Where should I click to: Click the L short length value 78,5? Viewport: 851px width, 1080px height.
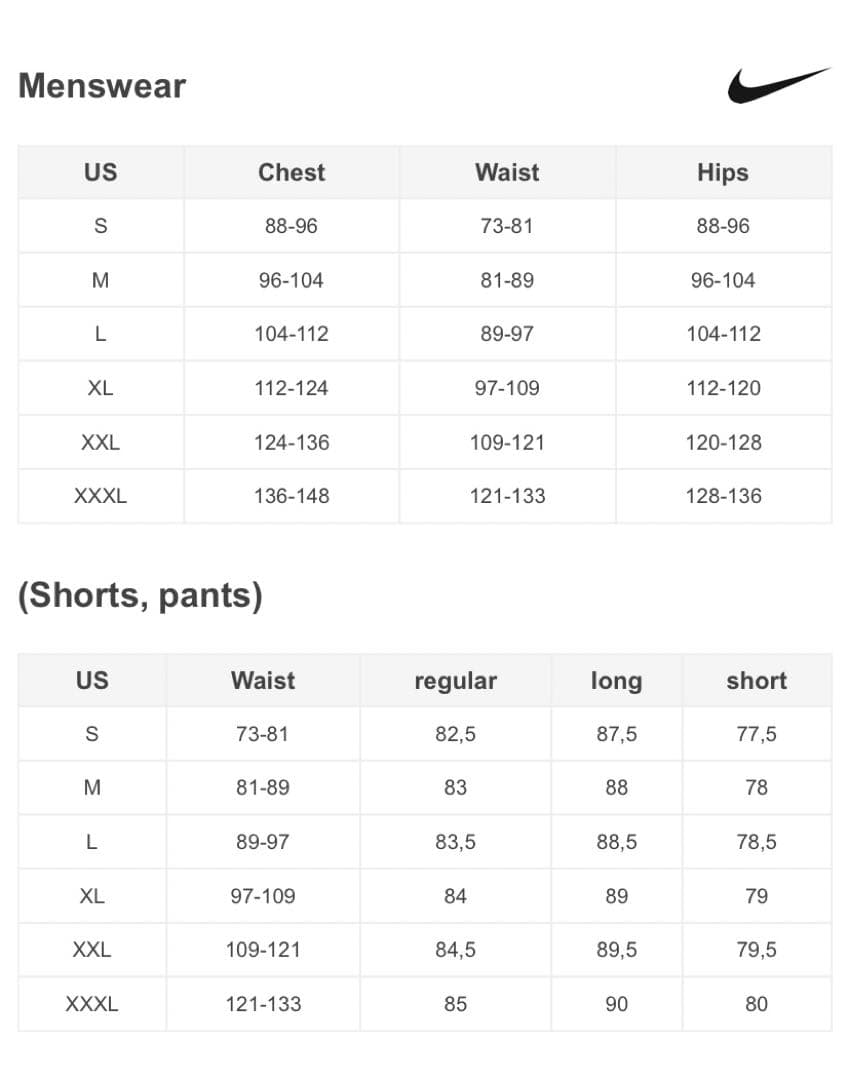tap(756, 842)
